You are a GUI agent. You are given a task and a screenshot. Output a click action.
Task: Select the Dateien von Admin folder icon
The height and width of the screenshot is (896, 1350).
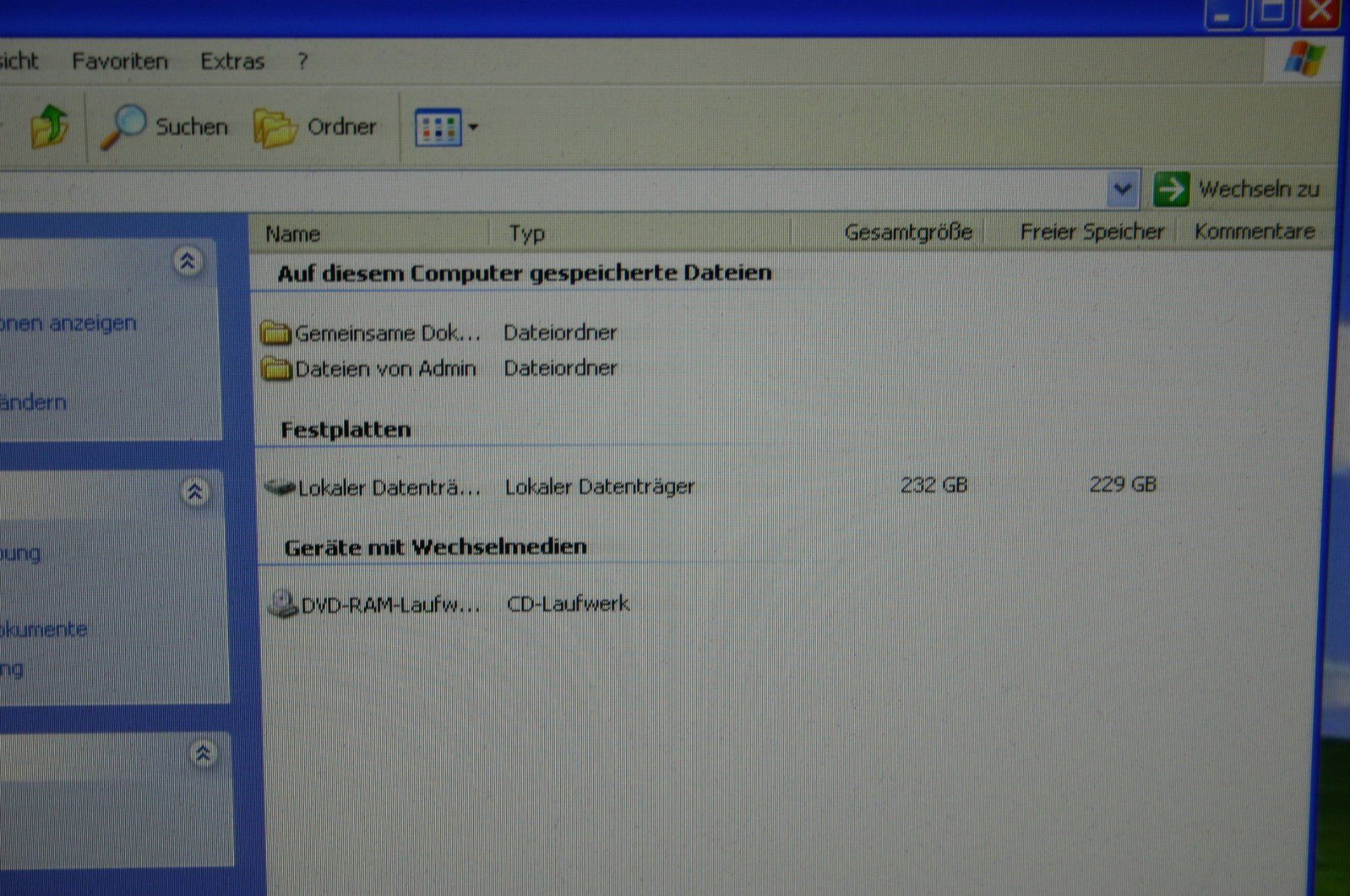pyautogui.click(x=276, y=368)
